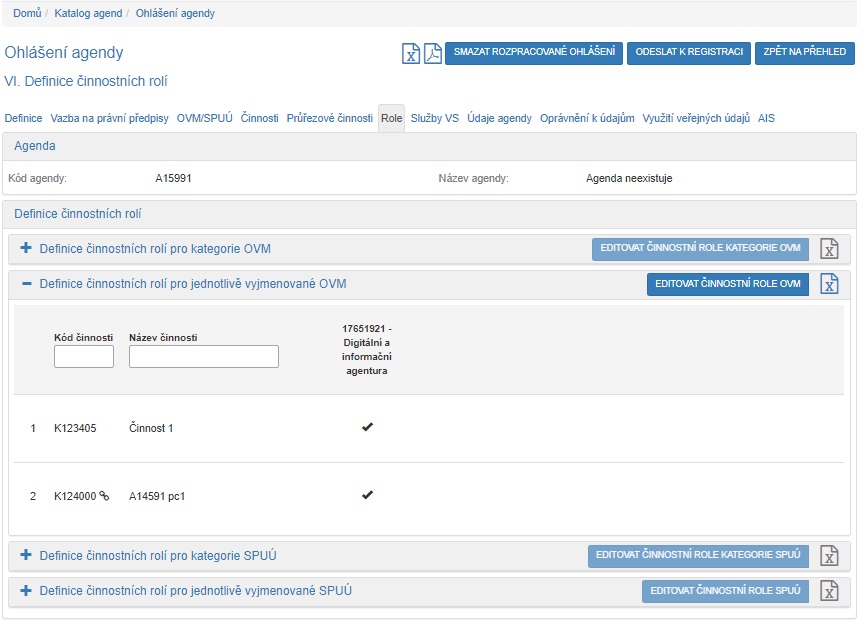Collapse section for jednotlivě vyjmenované OVM
This screenshot has height=620, width=860.
pyautogui.click(x=26, y=284)
